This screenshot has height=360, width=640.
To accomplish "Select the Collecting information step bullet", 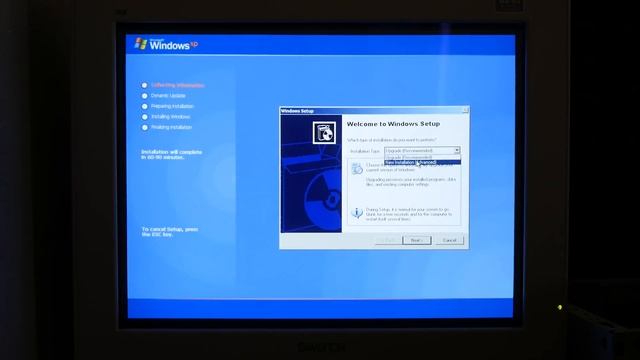I will (144, 85).
